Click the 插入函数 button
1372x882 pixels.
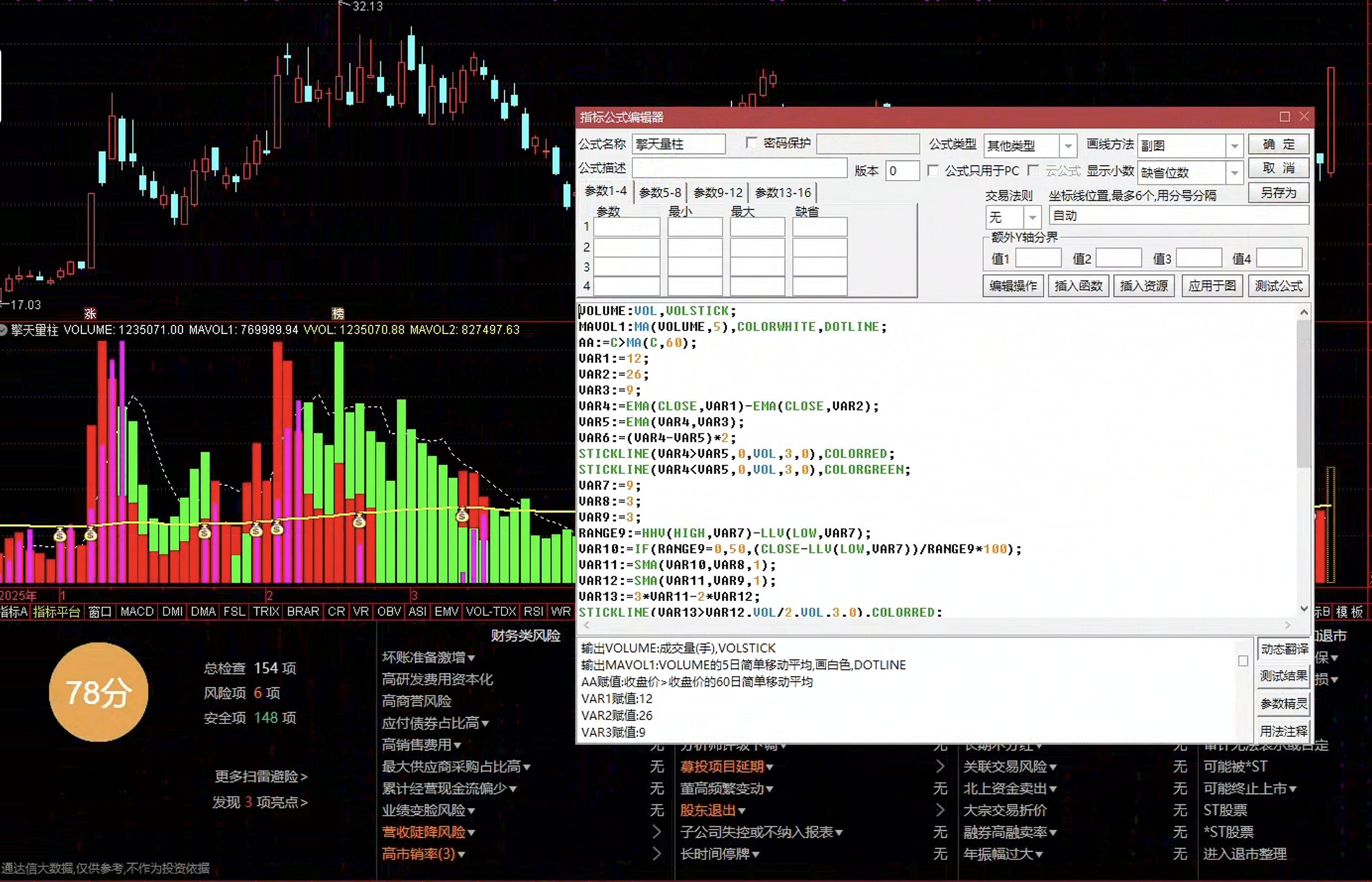1078,286
